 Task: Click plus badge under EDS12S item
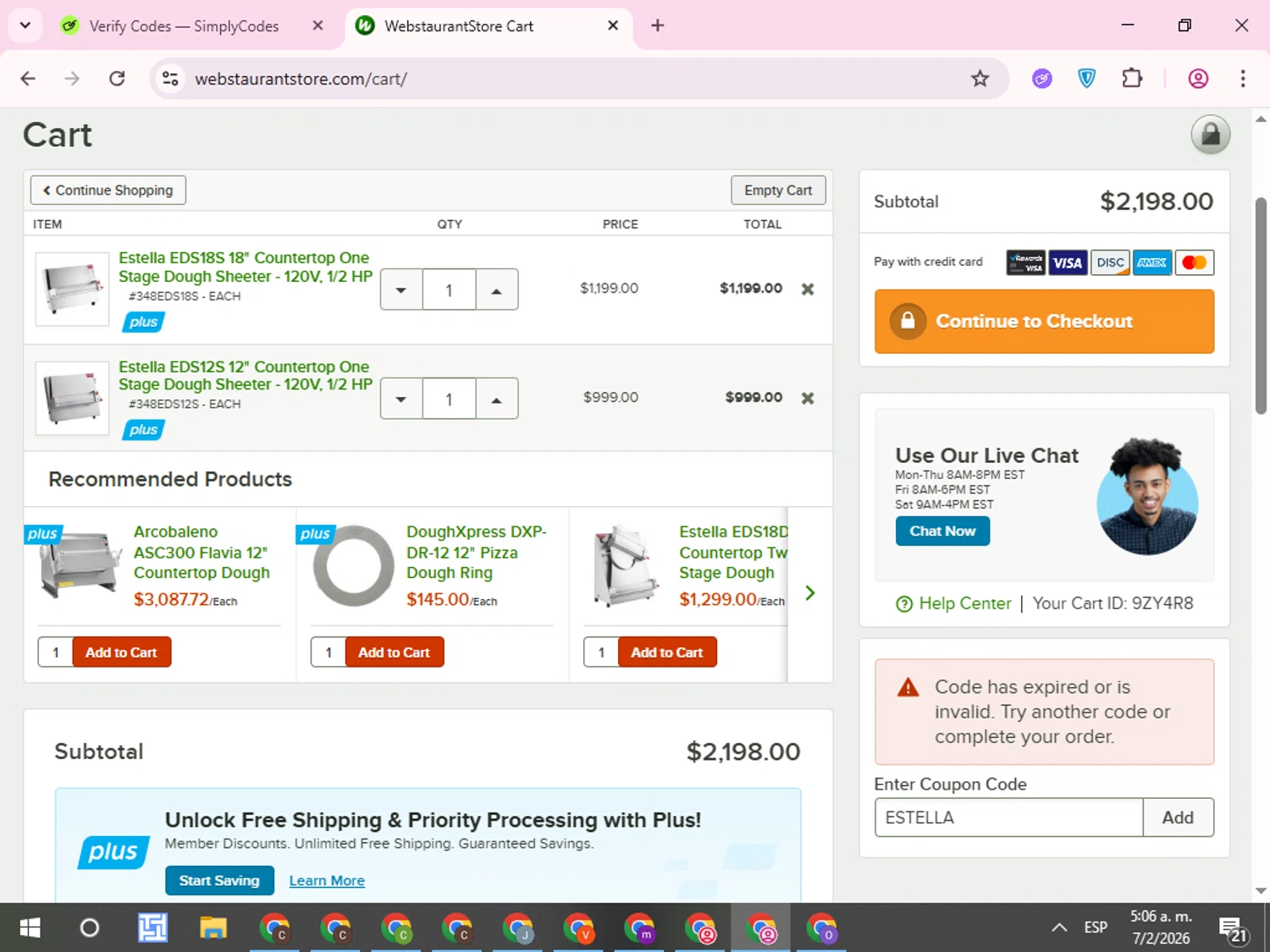[x=144, y=430]
